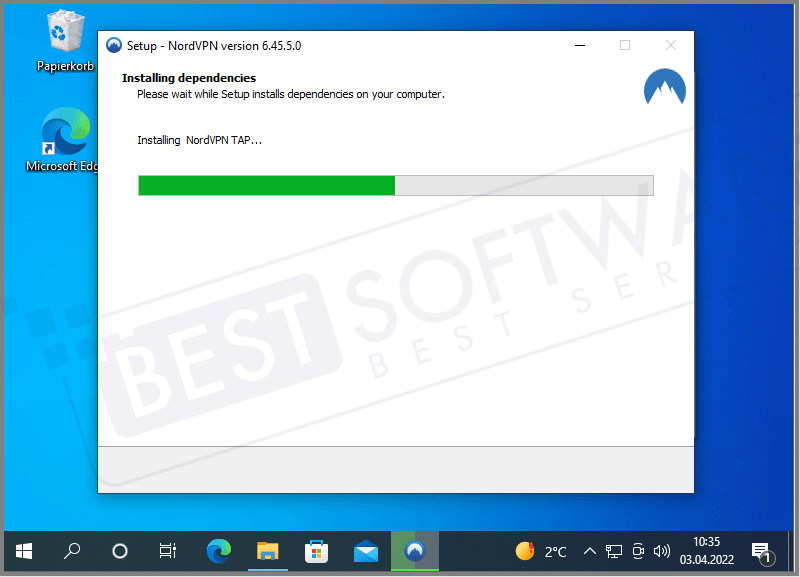Open the Windows Start menu
The width and height of the screenshot is (800, 577).
pos(24,551)
